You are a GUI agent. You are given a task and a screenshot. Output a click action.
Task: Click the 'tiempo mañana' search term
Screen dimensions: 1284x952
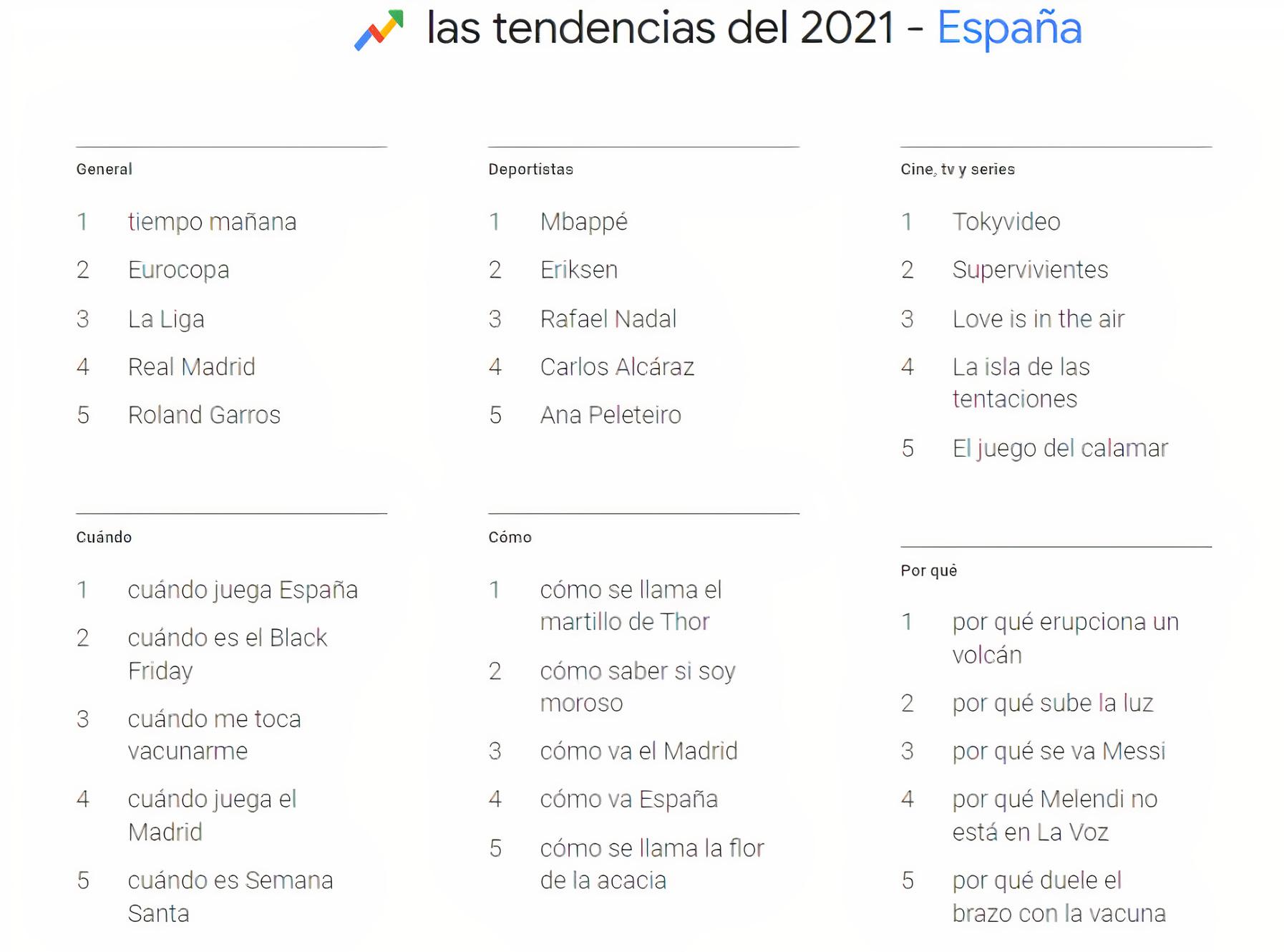pyautogui.click(x=212, y=222)
